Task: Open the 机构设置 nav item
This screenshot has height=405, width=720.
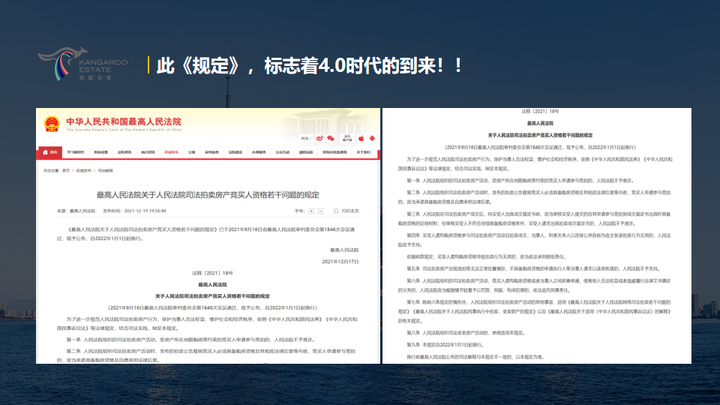Action: [101, 152]
